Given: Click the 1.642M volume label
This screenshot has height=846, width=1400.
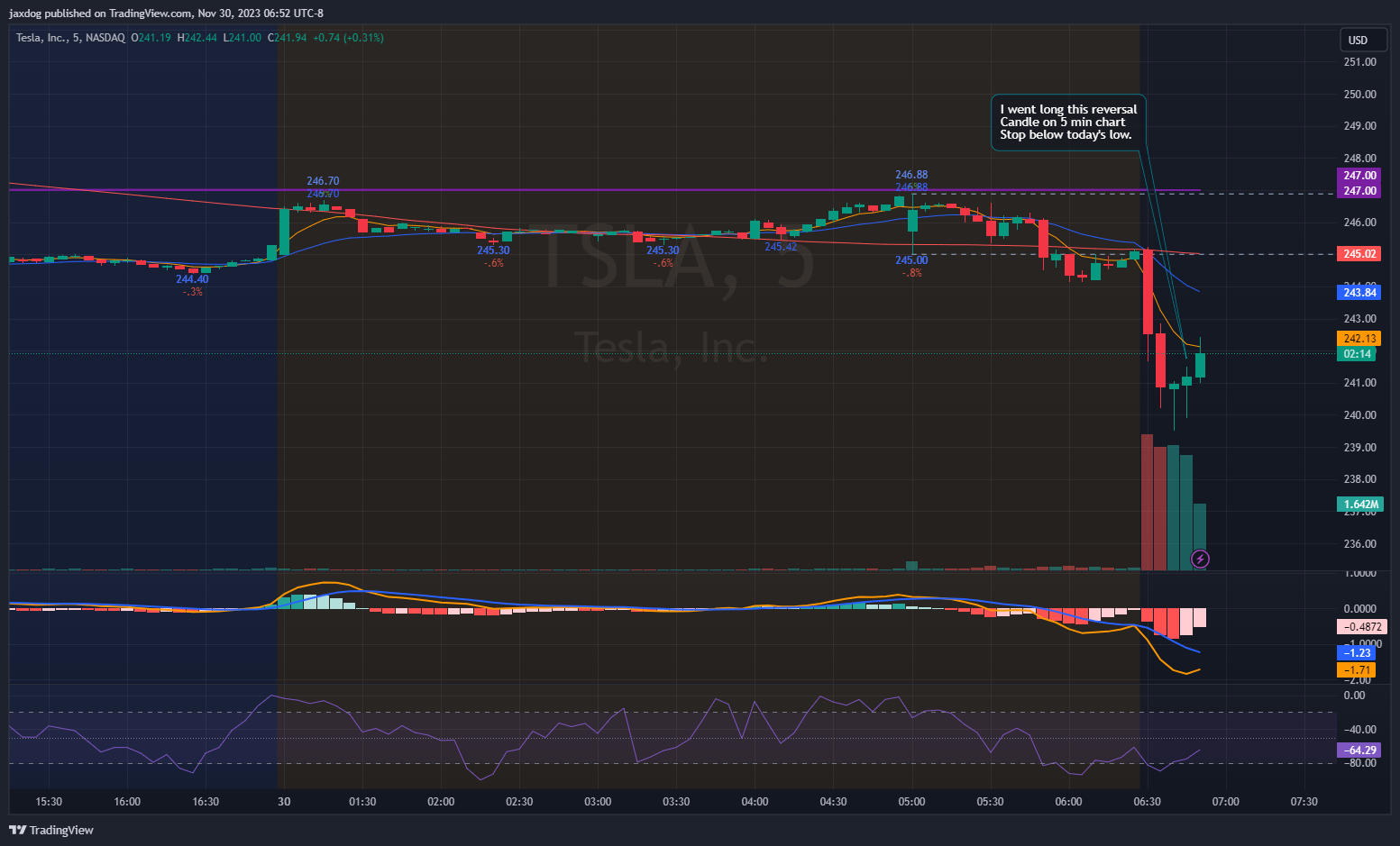Looking at the screenshot, I should pyautogui.click(x=1360, y=505).
